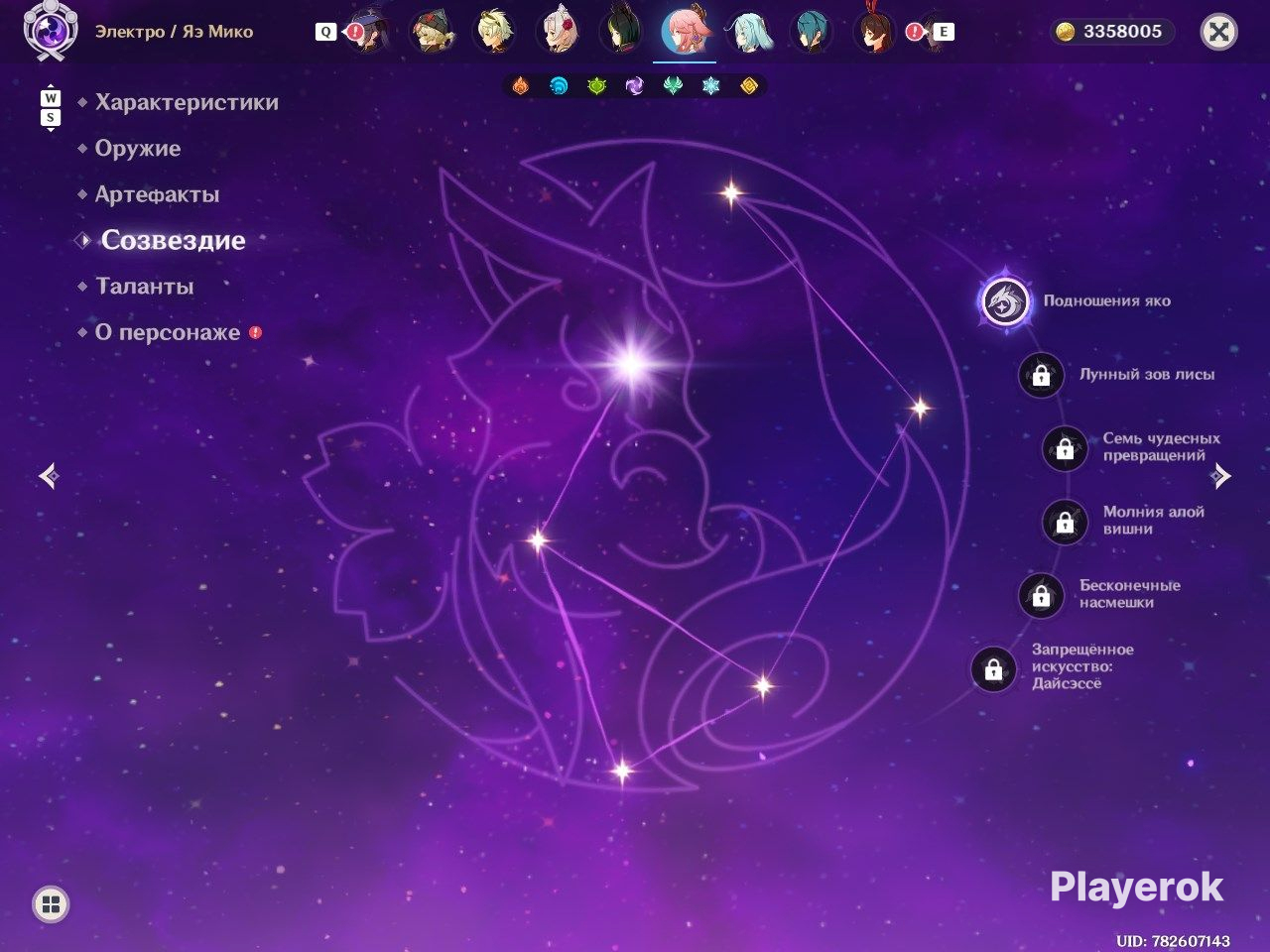The height and width of the screenshot is (952, 1270).
Task: Open the Характеристики section
Action: (x=187, y=102)
